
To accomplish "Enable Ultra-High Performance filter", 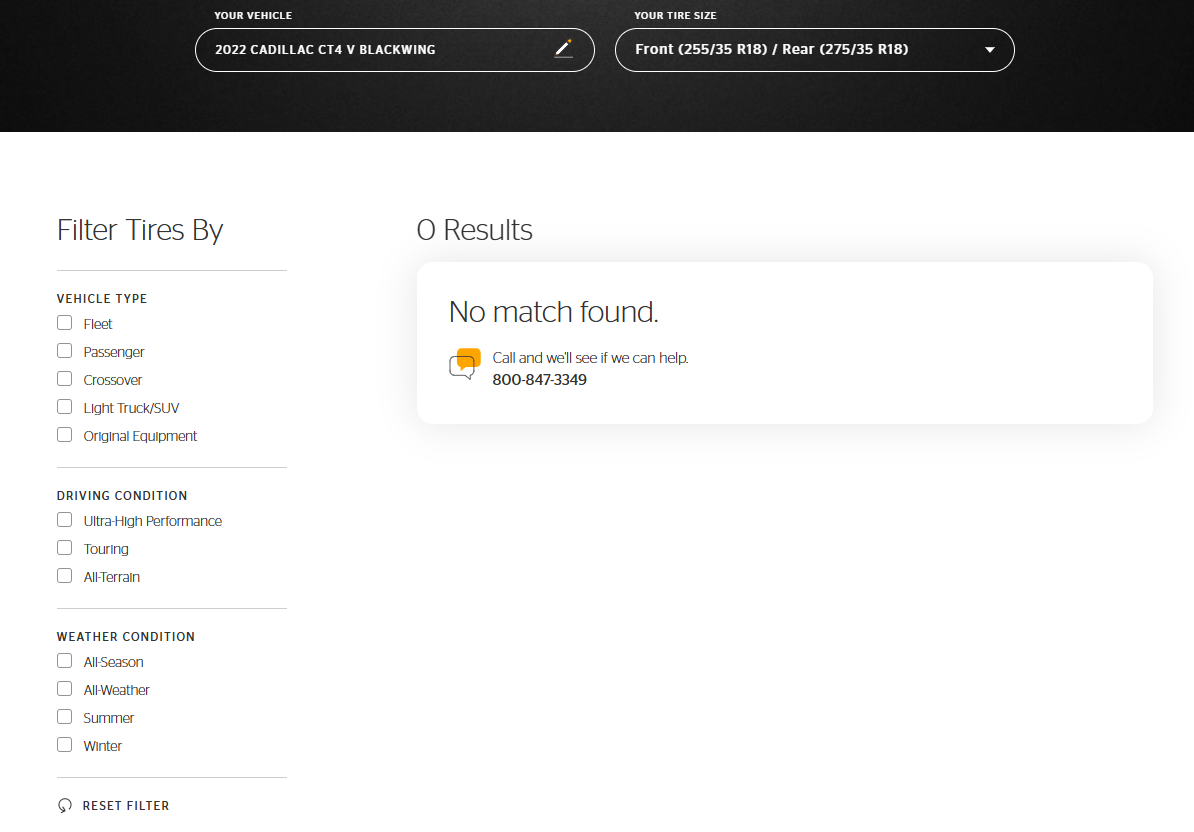I will [x=65, y=520].
